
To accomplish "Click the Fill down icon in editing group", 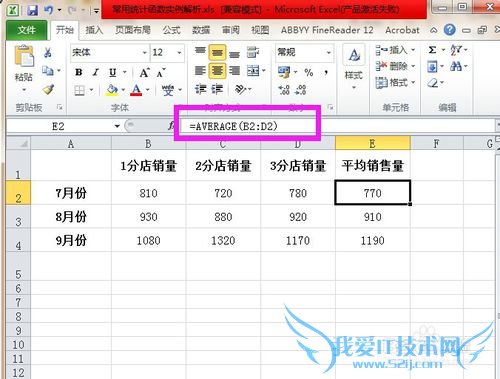I will coord(432,67).
